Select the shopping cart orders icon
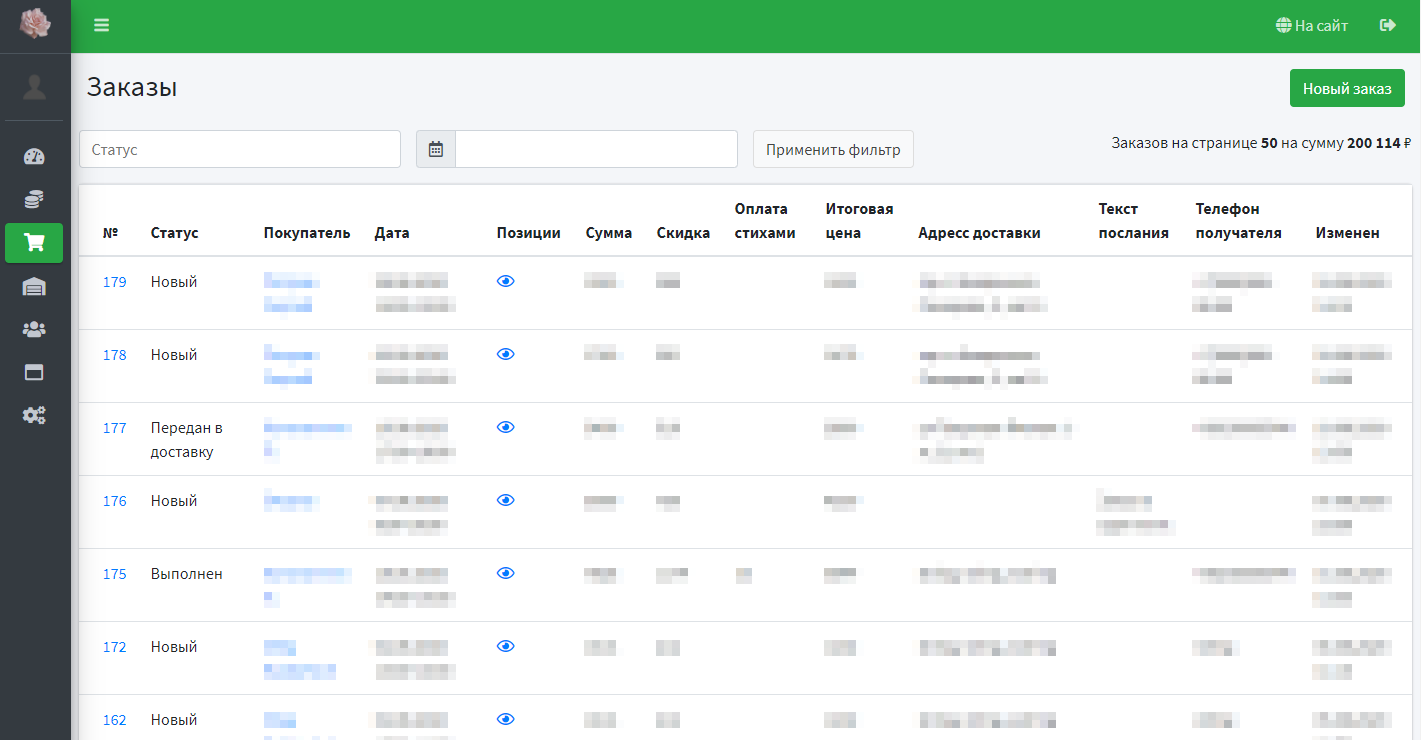This screenshot has height=740, width=1421. click(34, 243)
